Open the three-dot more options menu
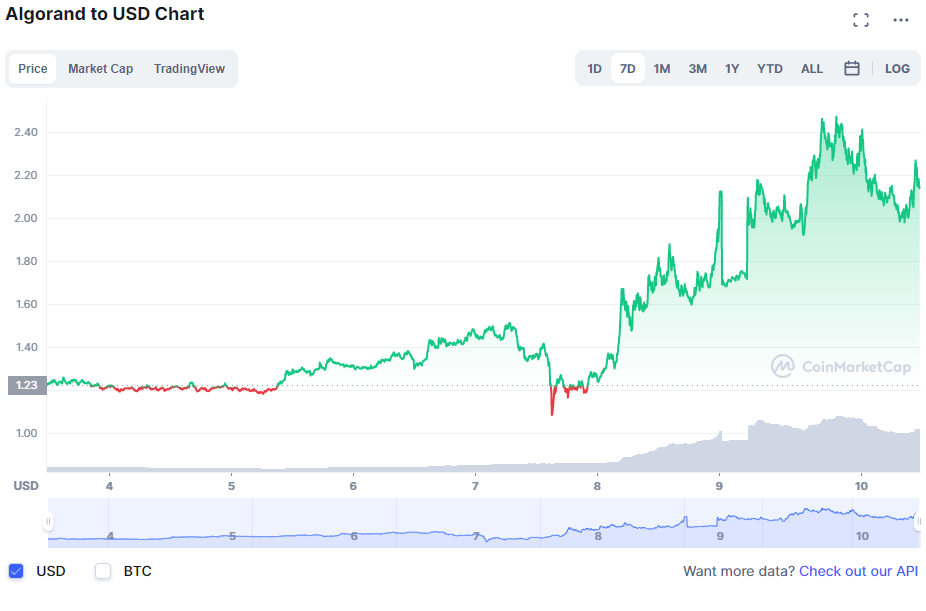 point(901,20)
